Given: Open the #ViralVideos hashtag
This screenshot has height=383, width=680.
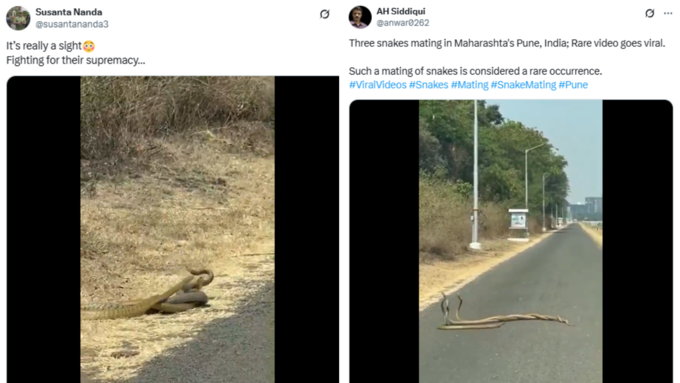Looking at the screenshot, I should pos(378,85).
